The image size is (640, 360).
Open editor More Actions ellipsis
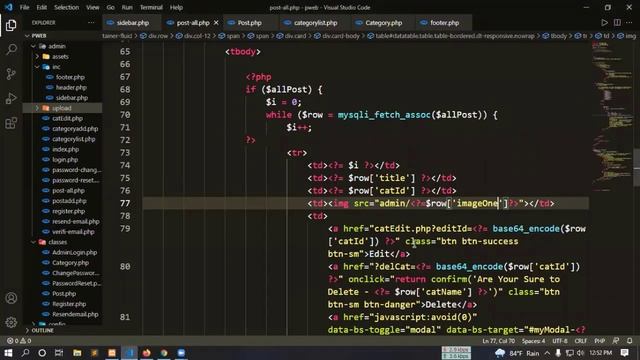coord(629,23)
